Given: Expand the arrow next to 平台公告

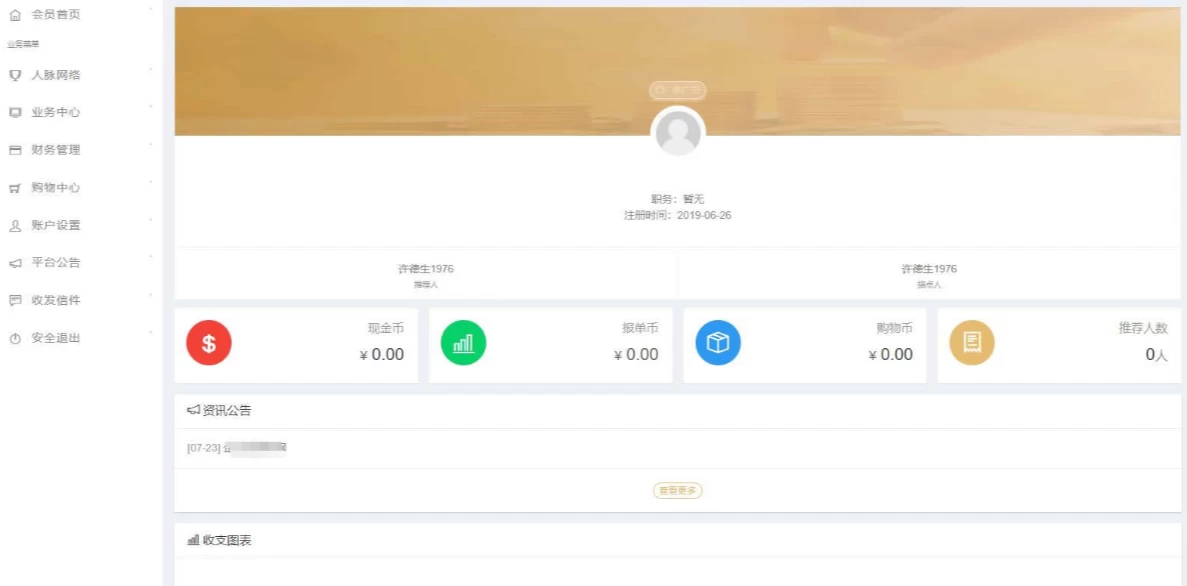Looking at the screenshot, I should 151,257.
